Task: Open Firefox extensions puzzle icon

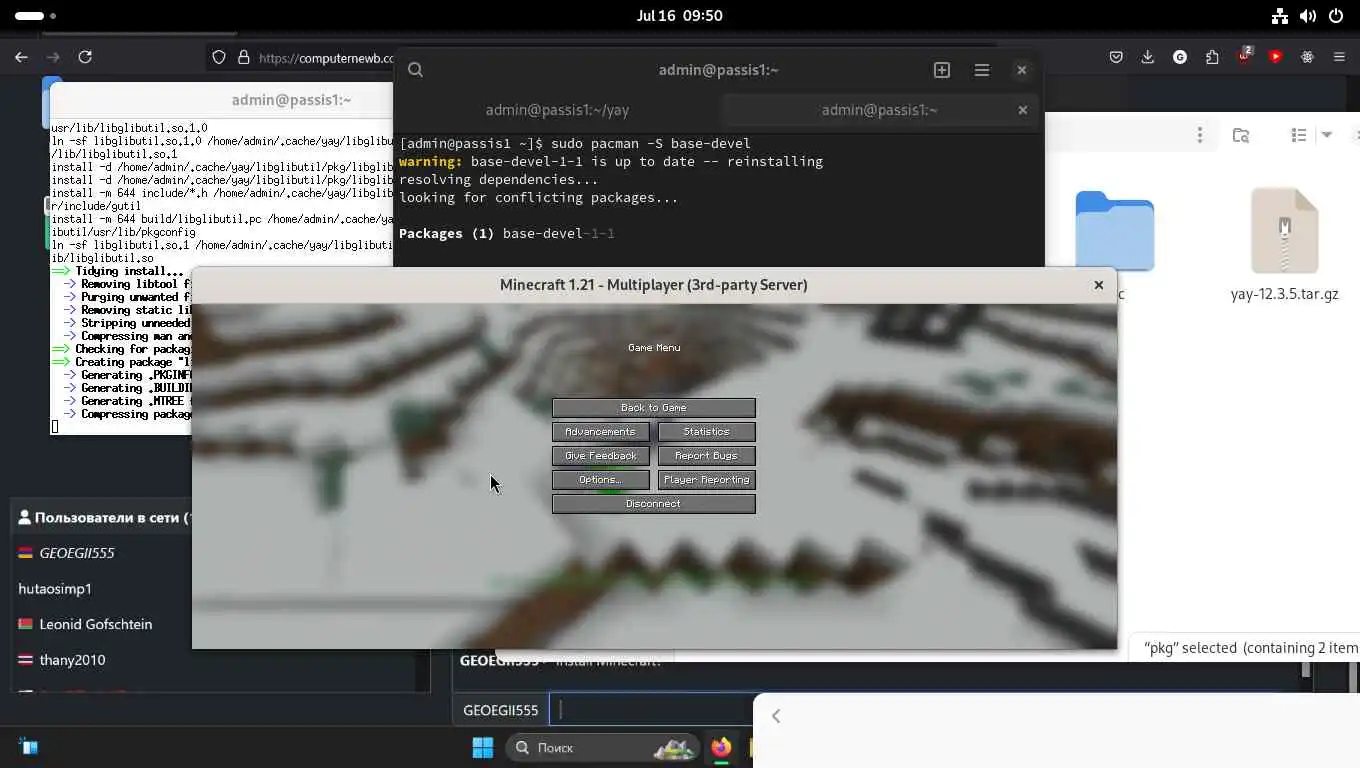Action: (x=1212, y=57)
